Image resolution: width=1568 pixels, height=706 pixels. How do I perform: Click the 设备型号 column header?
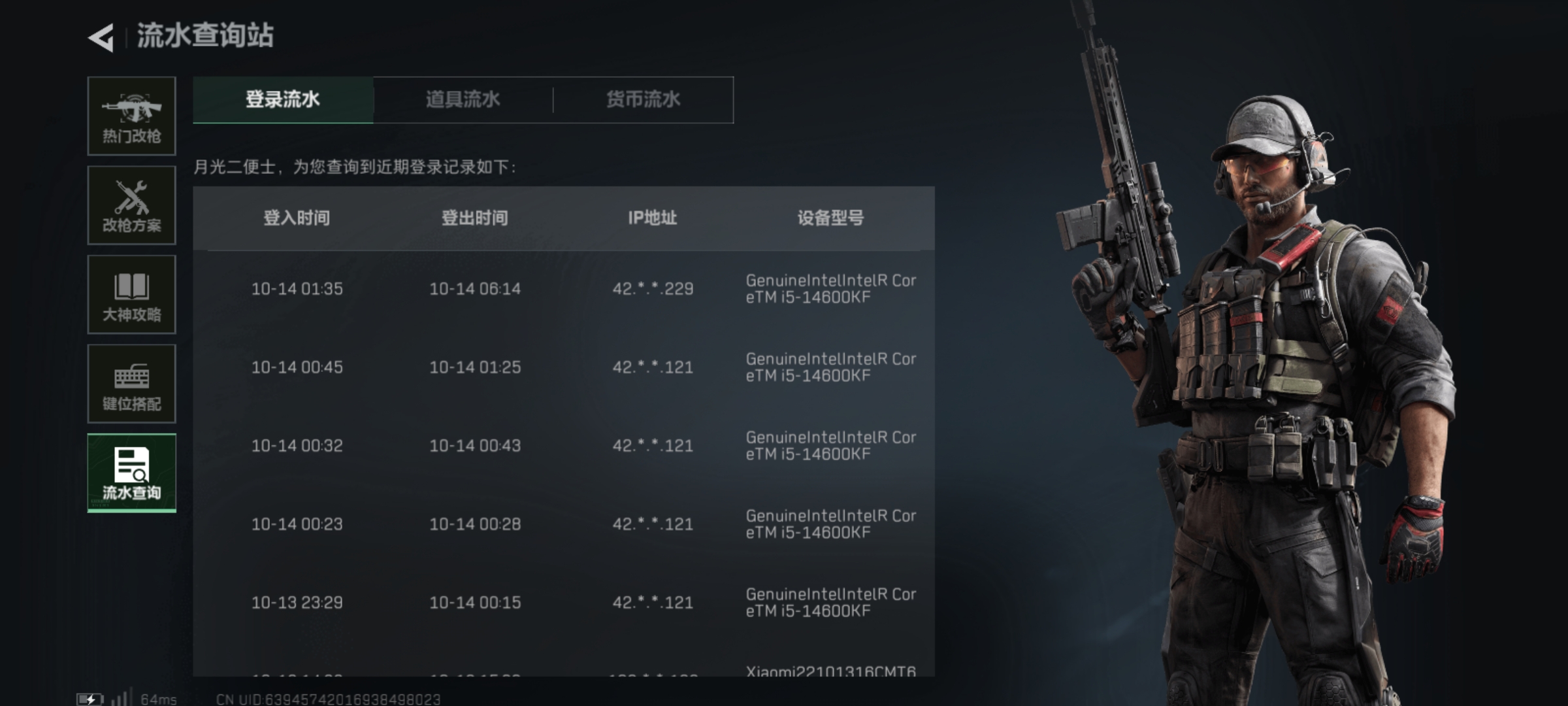(x=830, y=218)
